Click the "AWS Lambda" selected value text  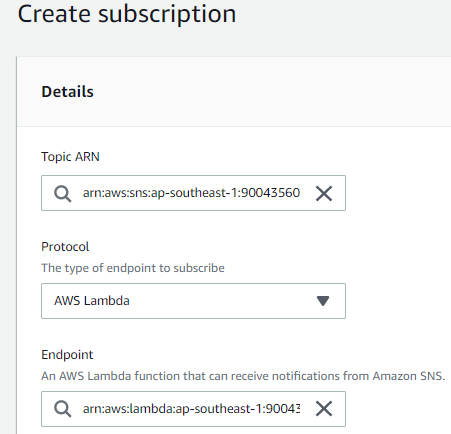pos(92,301)
